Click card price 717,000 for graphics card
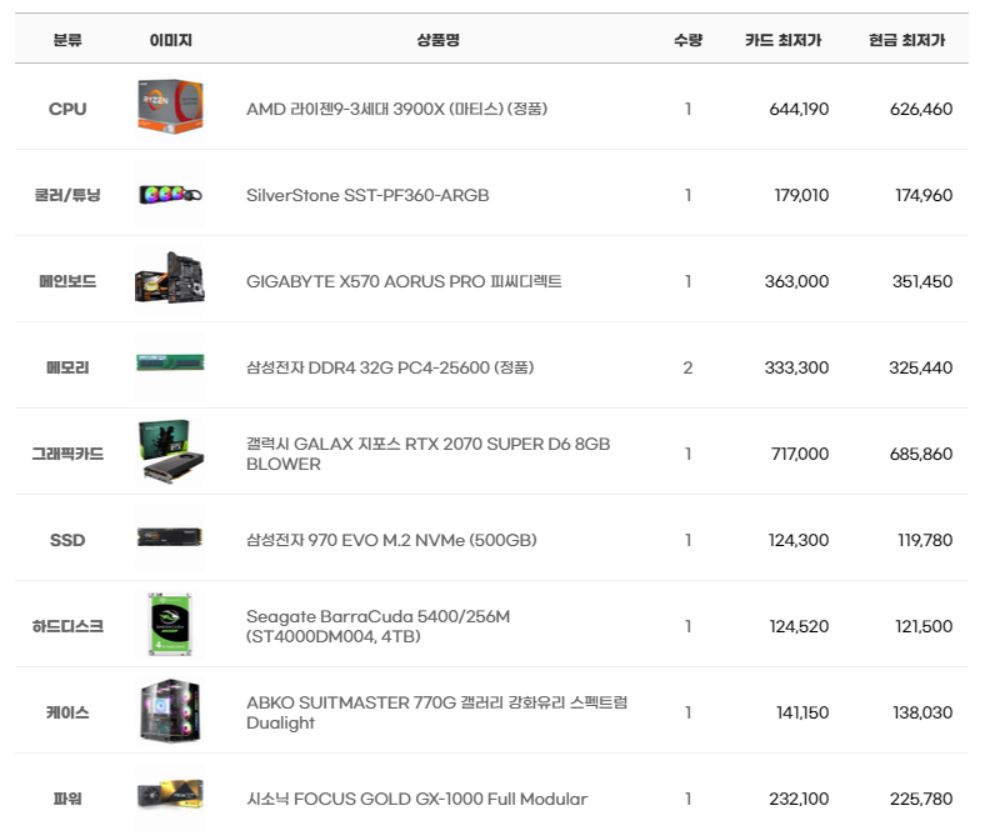 tap(800, 454)
